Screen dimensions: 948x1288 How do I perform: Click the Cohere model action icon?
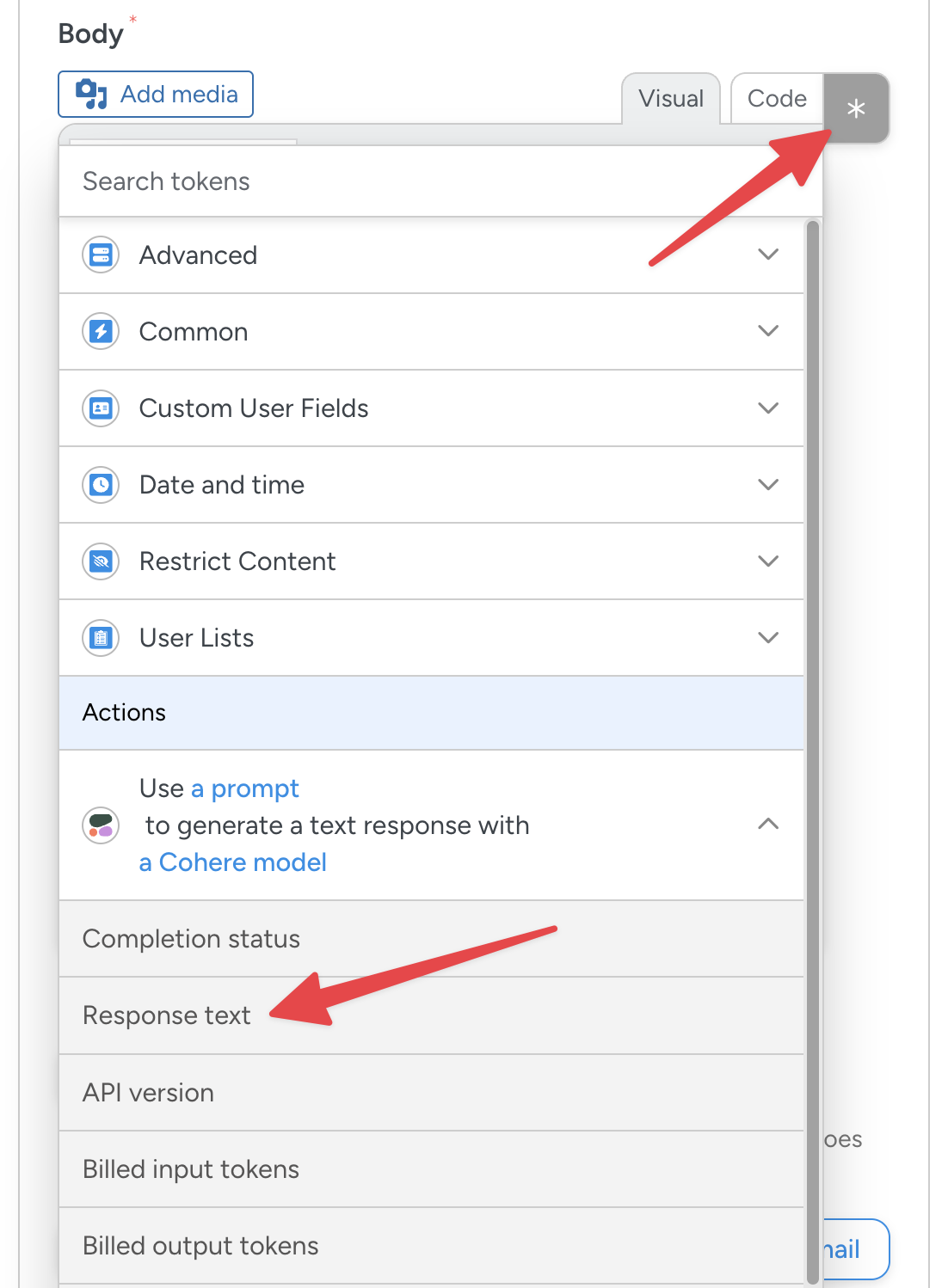click(101, 826)
